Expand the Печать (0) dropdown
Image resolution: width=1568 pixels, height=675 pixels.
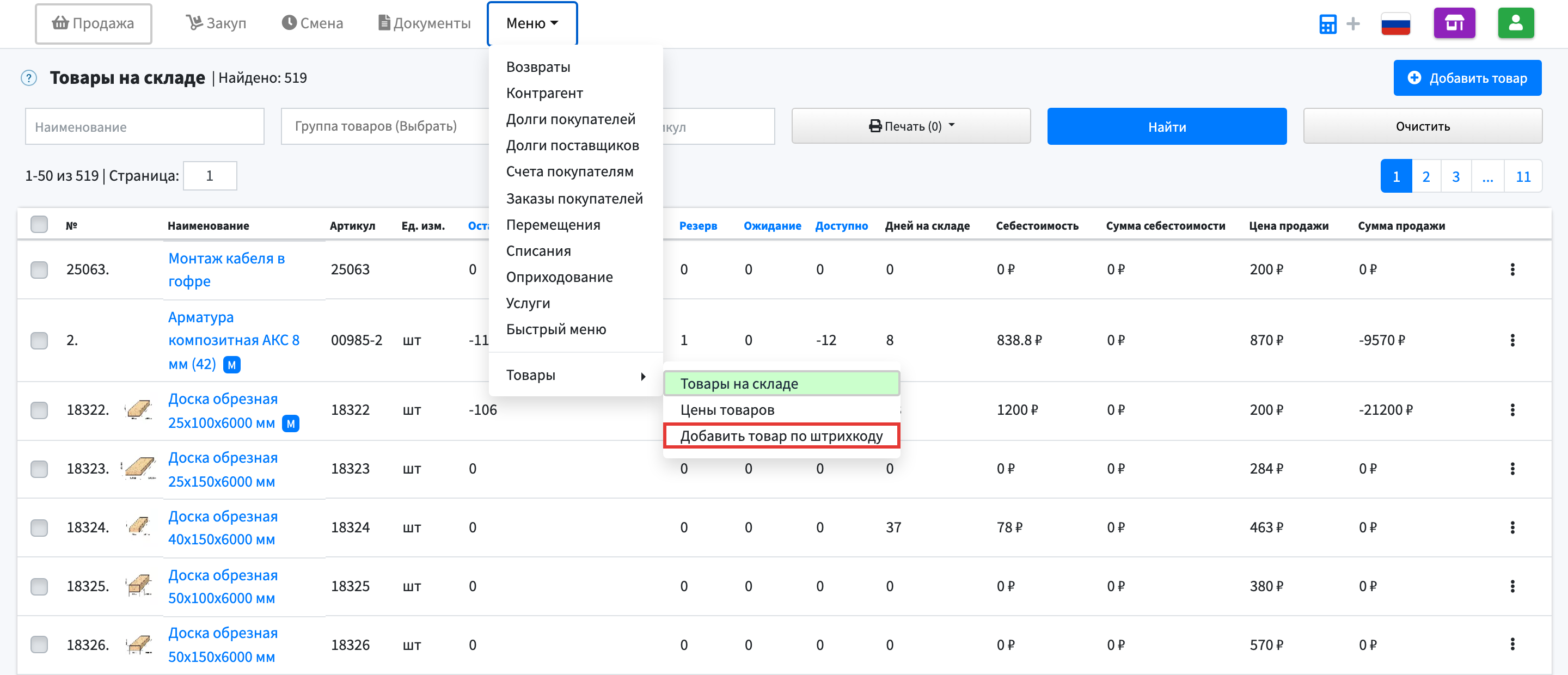pos(911,126)
